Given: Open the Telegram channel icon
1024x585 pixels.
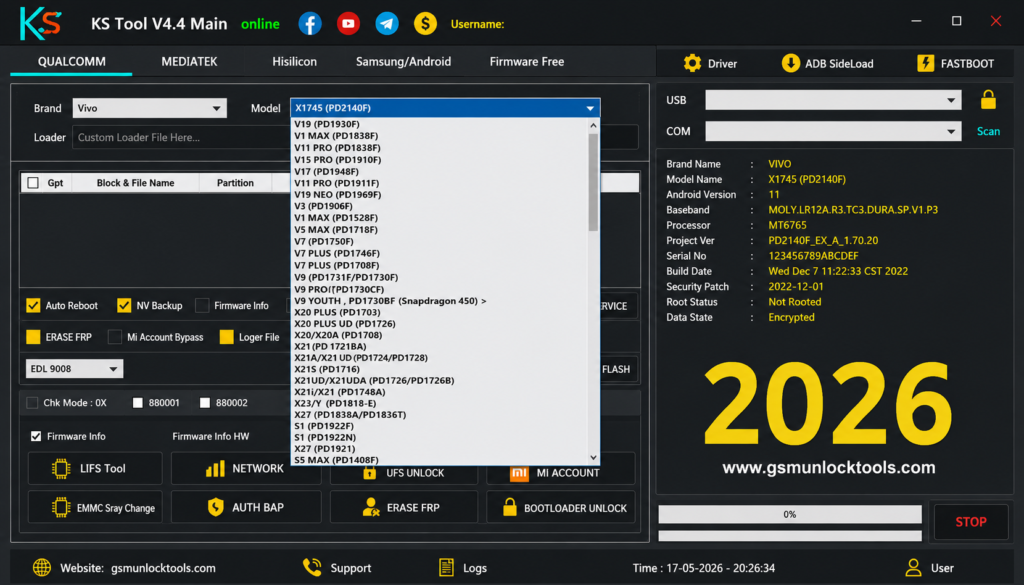Looking at the screenshot, I should tap(387, 24).
